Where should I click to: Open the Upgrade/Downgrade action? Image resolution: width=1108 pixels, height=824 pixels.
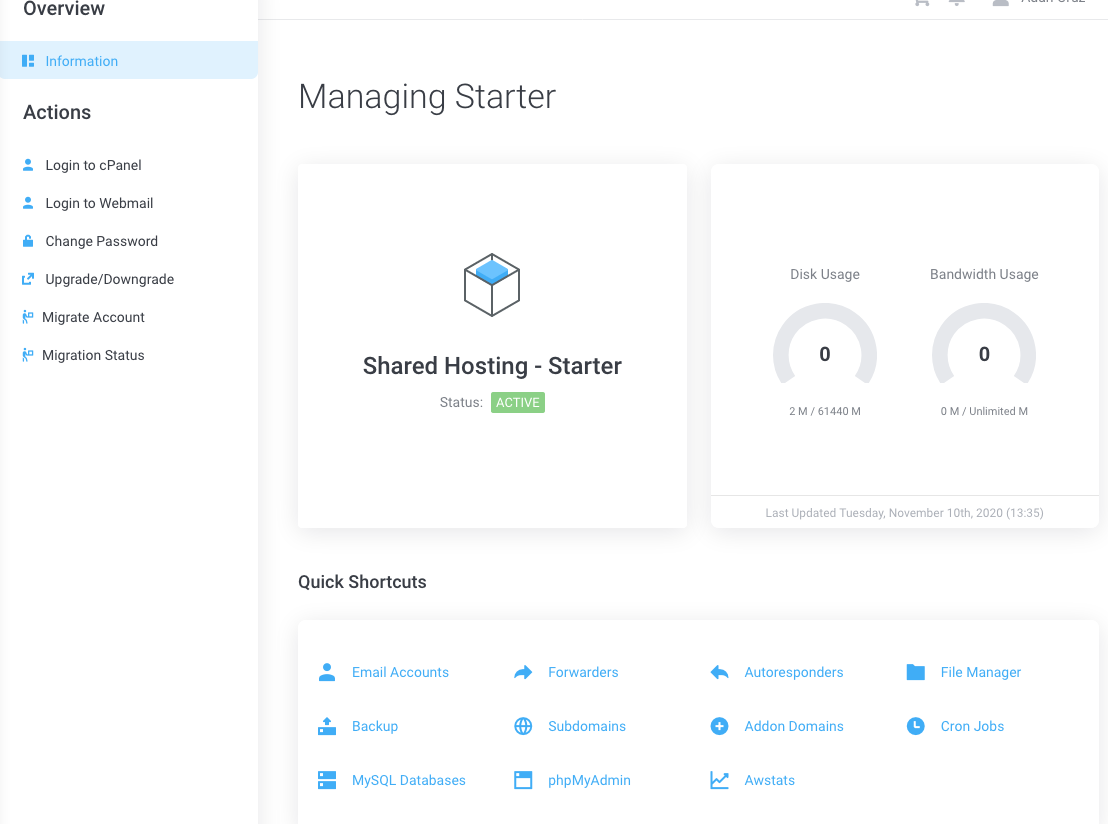pos(109,279)
